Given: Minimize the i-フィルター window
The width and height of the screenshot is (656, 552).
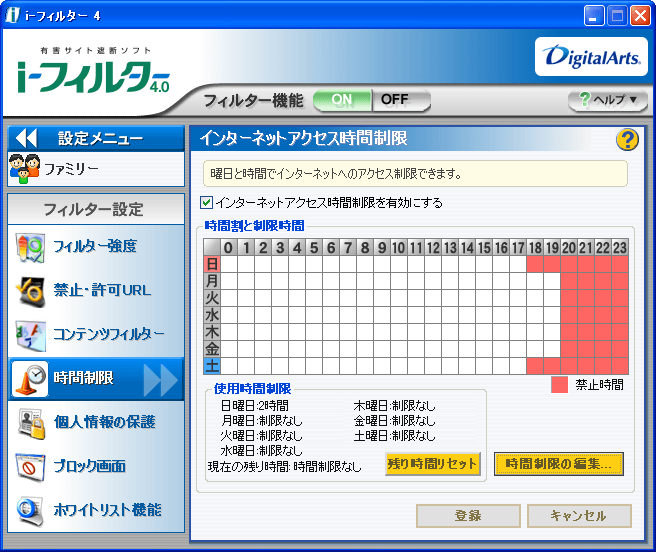Looking at the screenshot, I should point(593,16).
